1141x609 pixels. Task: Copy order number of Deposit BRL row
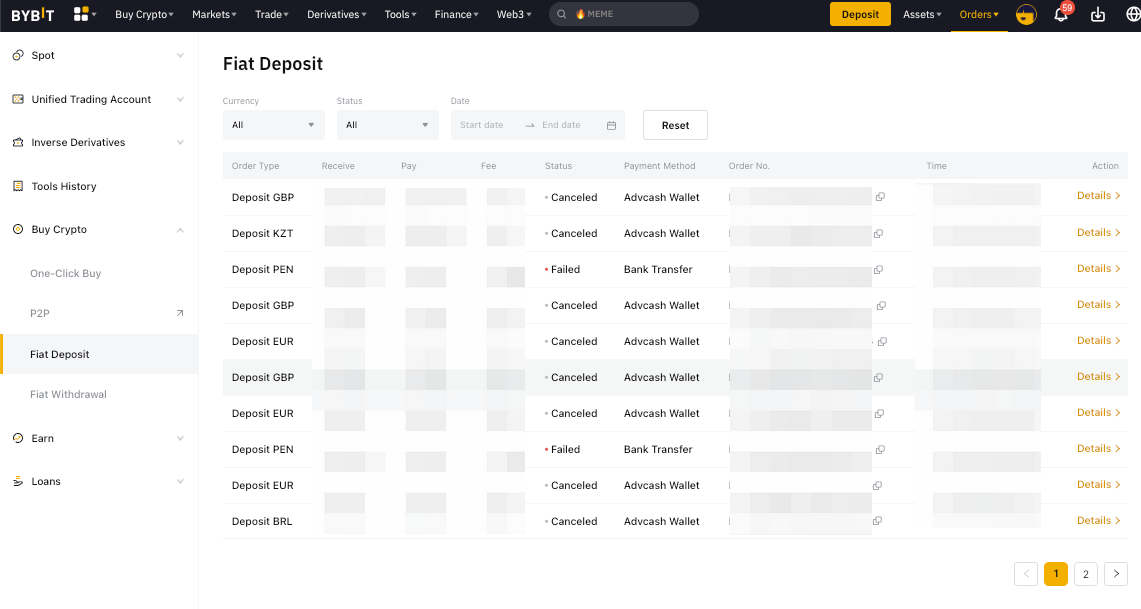pyautogui.click(x=878, y=522)
